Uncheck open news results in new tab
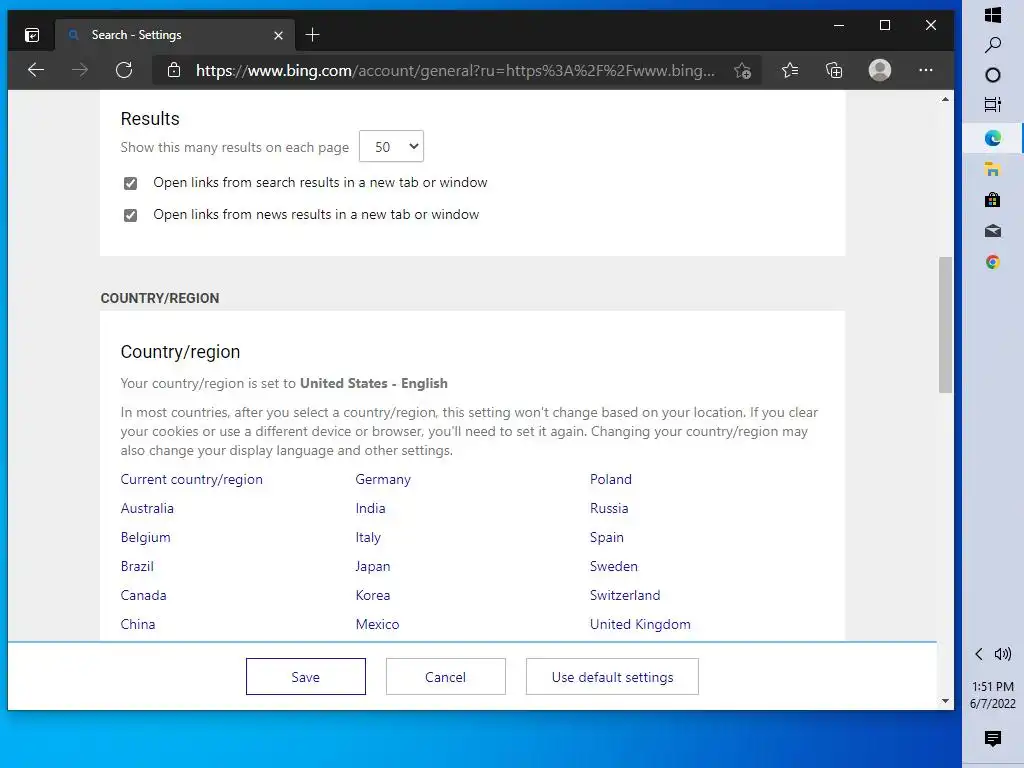 tap(131, 215)
